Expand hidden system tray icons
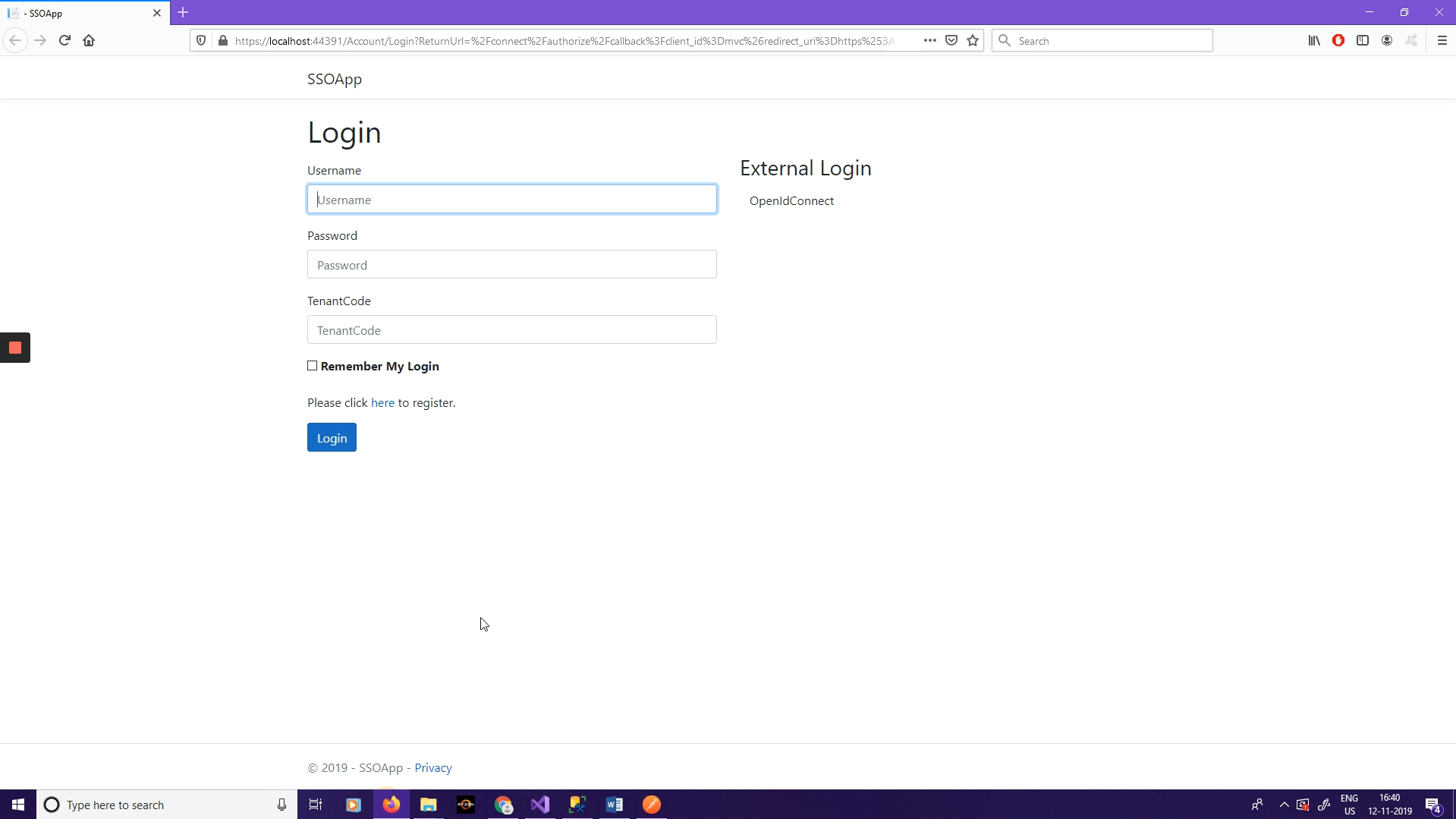This screenshot has height=819, width=1456. pyautogui.click(x=1284, y=805)
